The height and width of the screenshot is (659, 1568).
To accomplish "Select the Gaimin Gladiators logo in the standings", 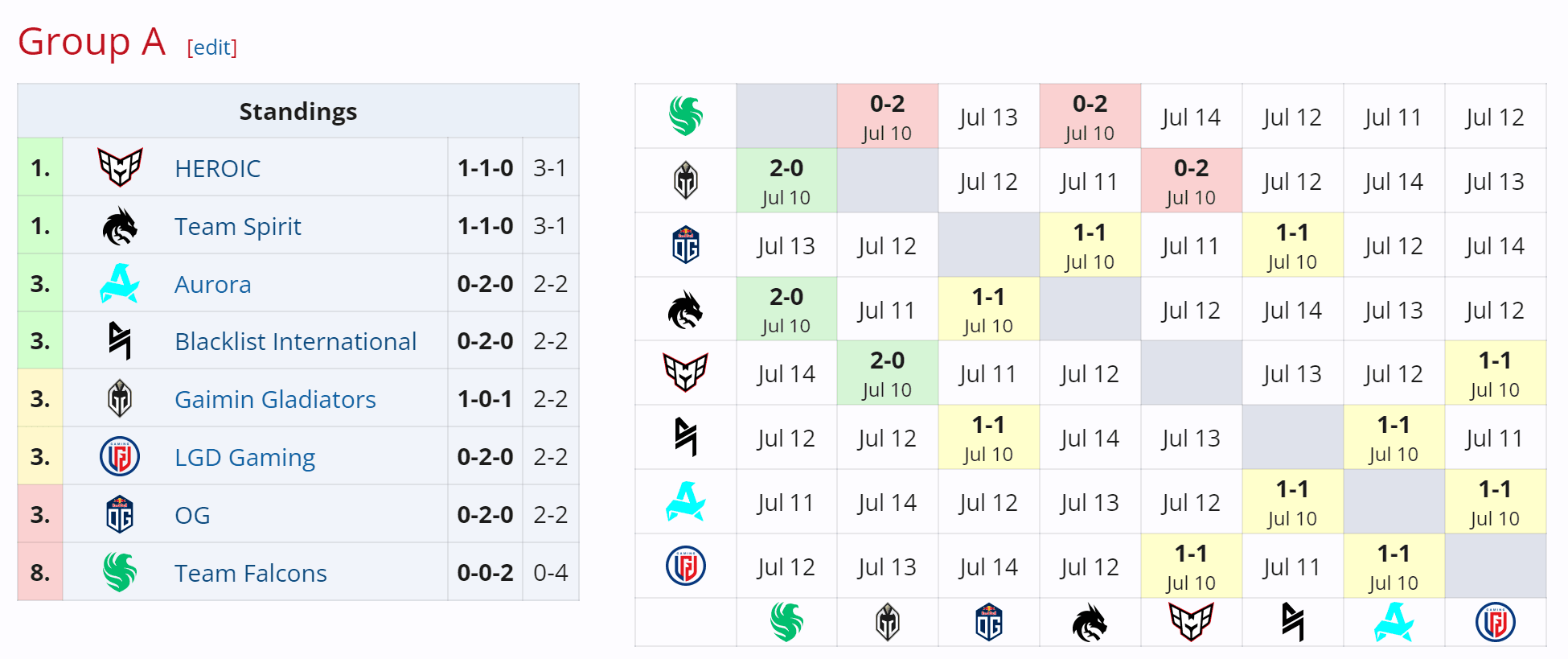I will tap(119, 398).
